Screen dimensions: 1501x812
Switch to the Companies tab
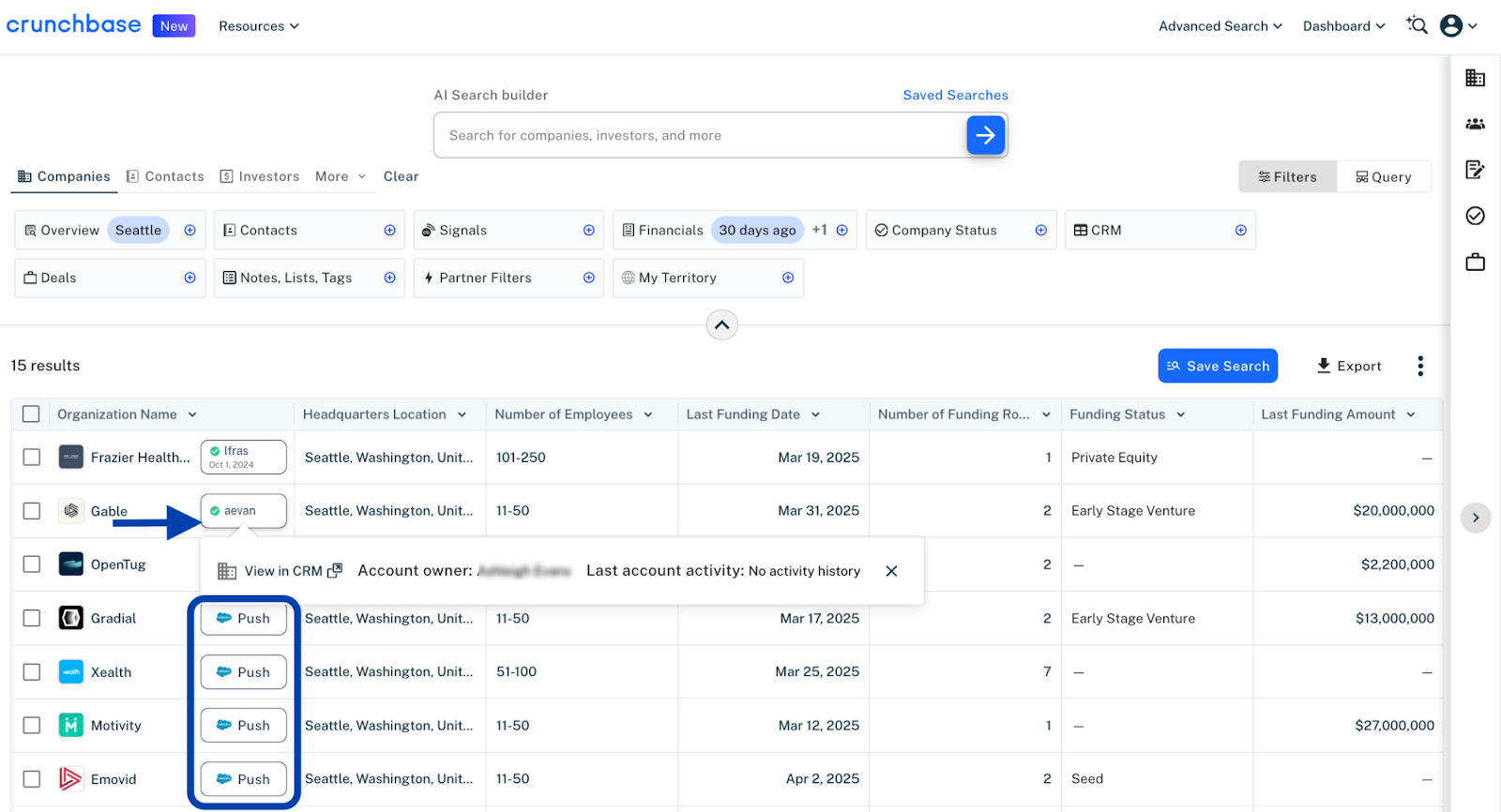click(64, 176)
